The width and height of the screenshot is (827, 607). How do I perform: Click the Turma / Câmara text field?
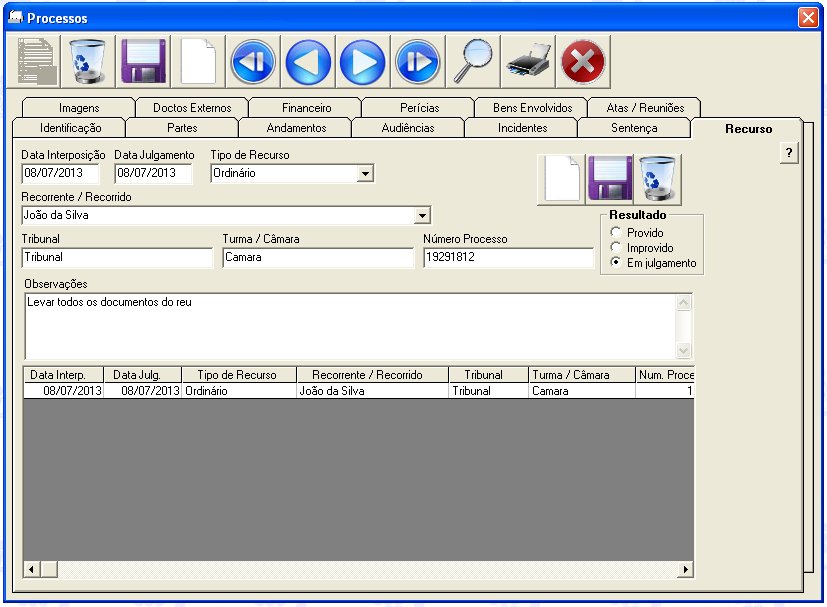point(318,257)
